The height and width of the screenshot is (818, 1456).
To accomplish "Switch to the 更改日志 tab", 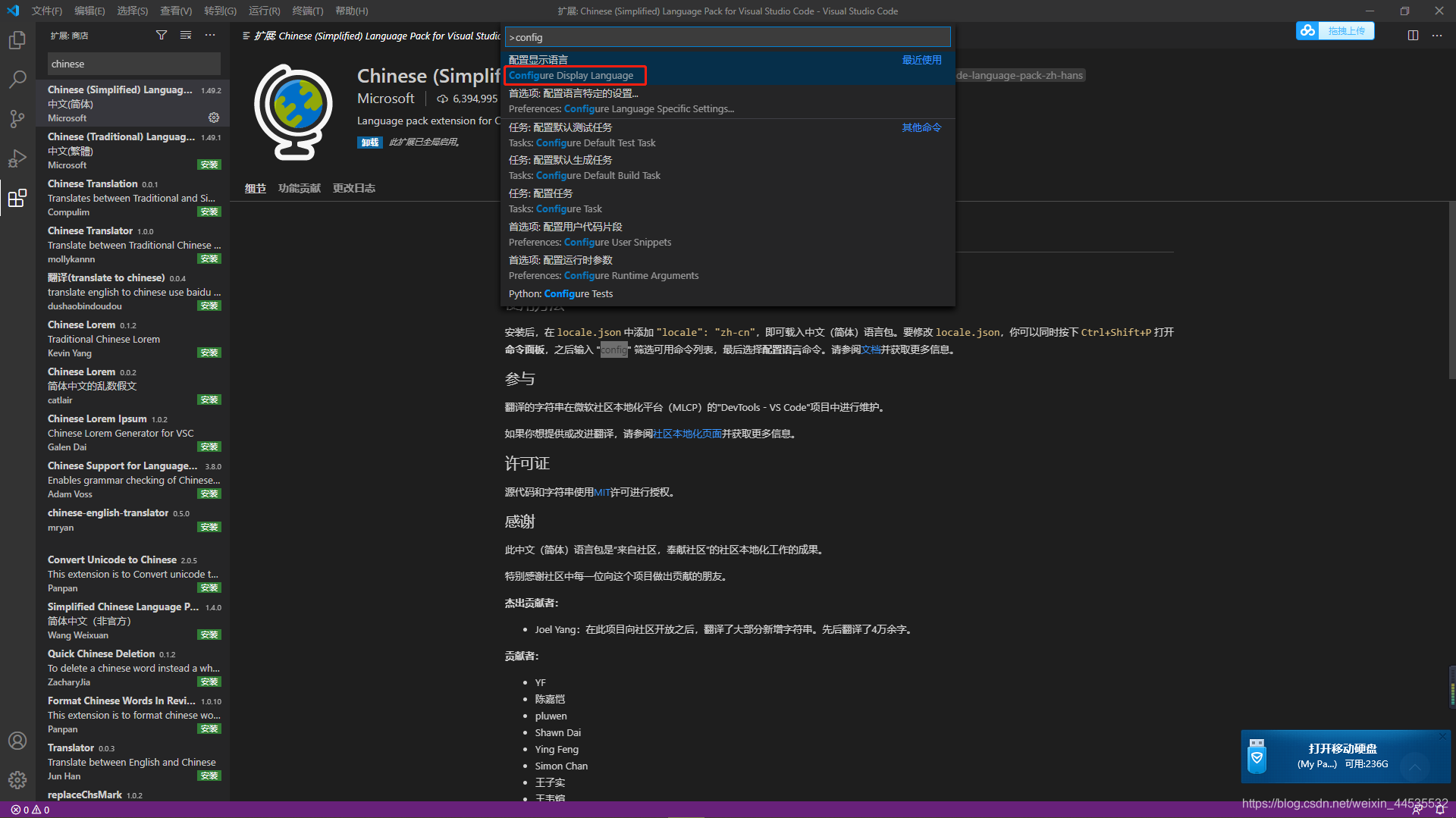I will click(354, 188).
